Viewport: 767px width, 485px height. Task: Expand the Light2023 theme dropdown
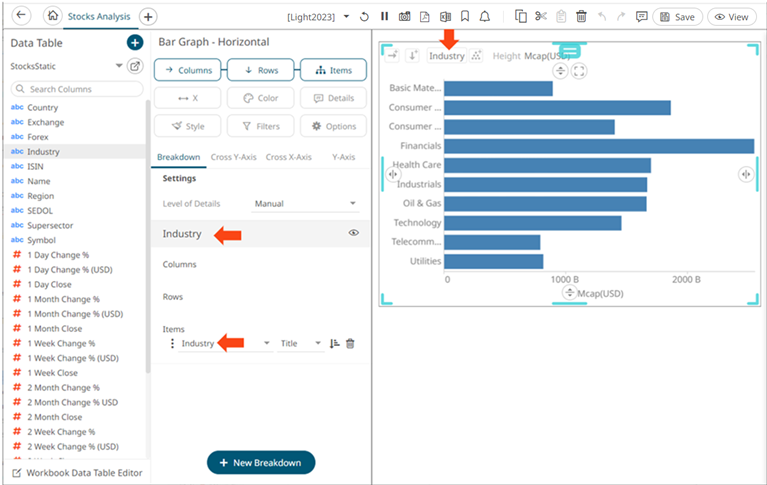pyautogui.click(x=346, y=17)
